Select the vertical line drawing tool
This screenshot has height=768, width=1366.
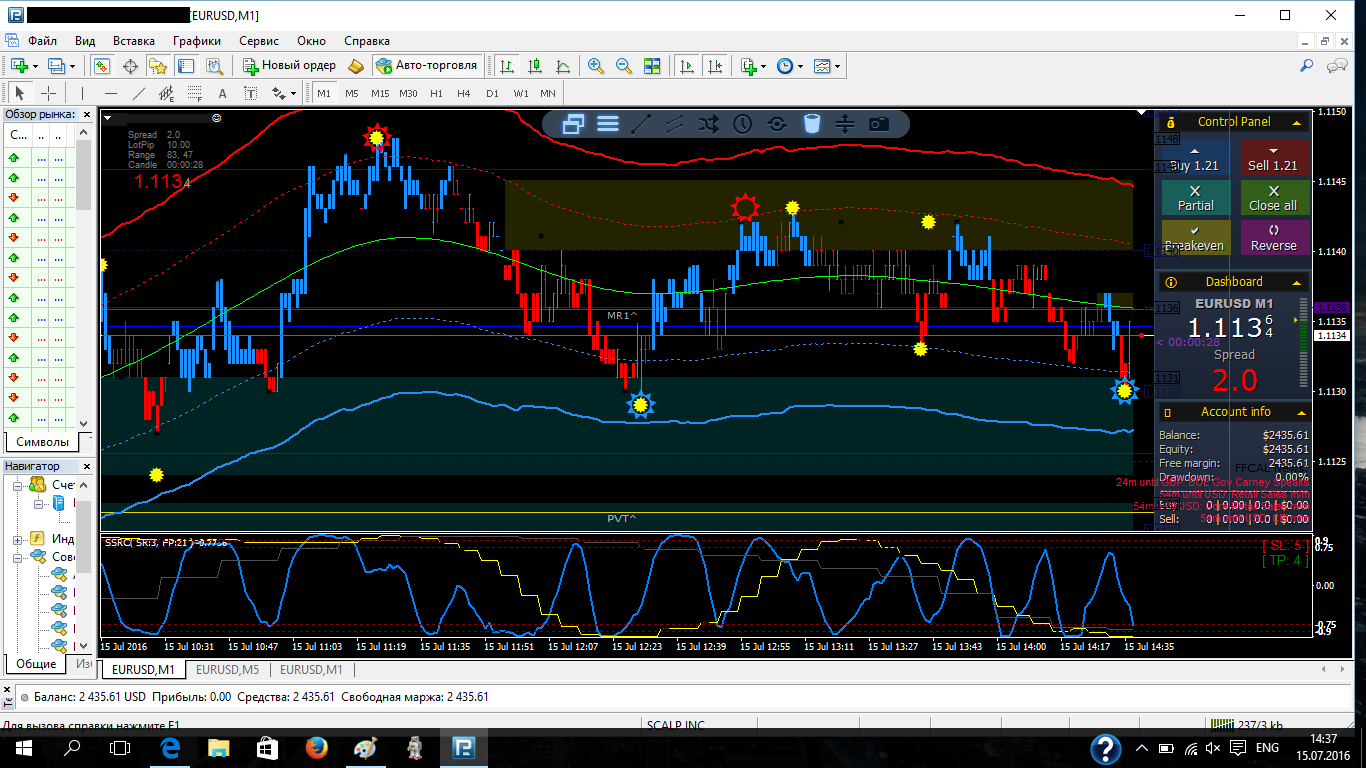[x=82, y=93]
